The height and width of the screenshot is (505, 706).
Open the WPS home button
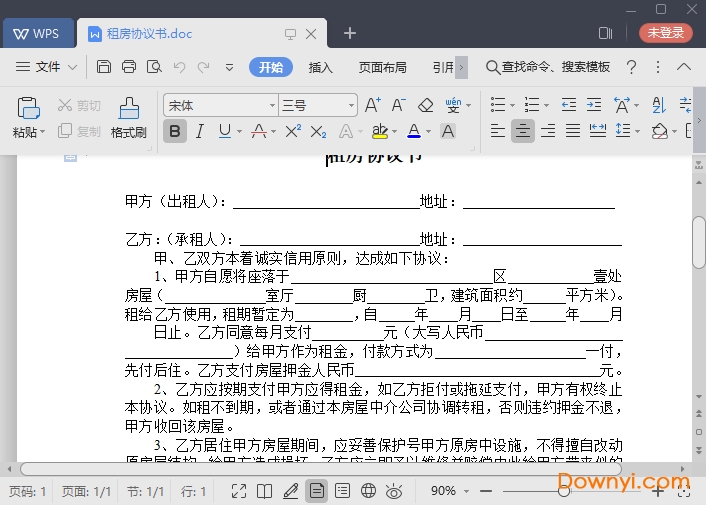(38, 33)
